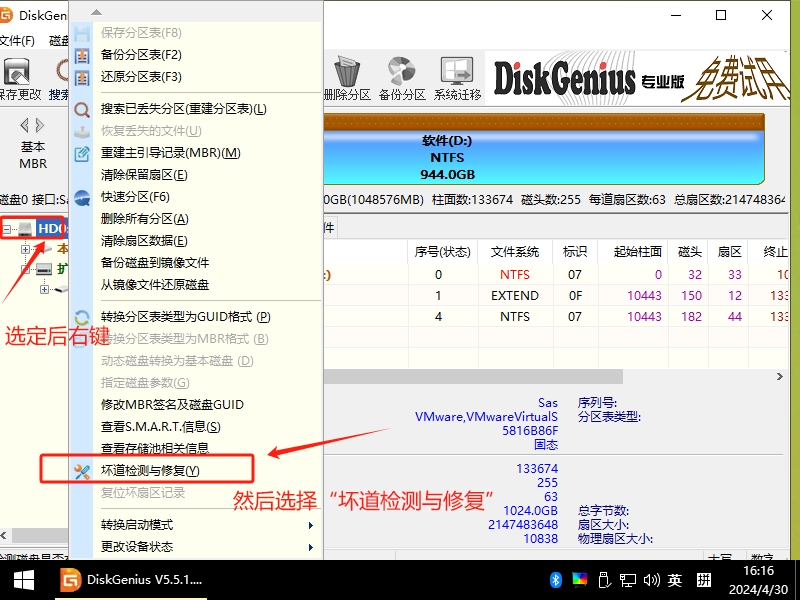Click DiskGenius V5.5.1 taskbar button
Screen dimensions: 800x600
[x=131, y=580]
